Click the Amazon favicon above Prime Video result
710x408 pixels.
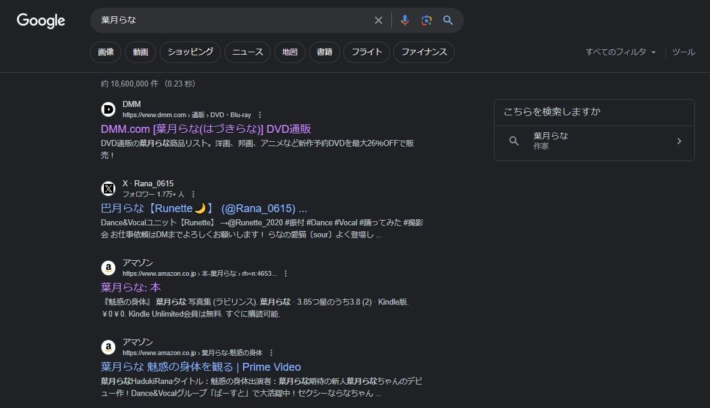108,347
